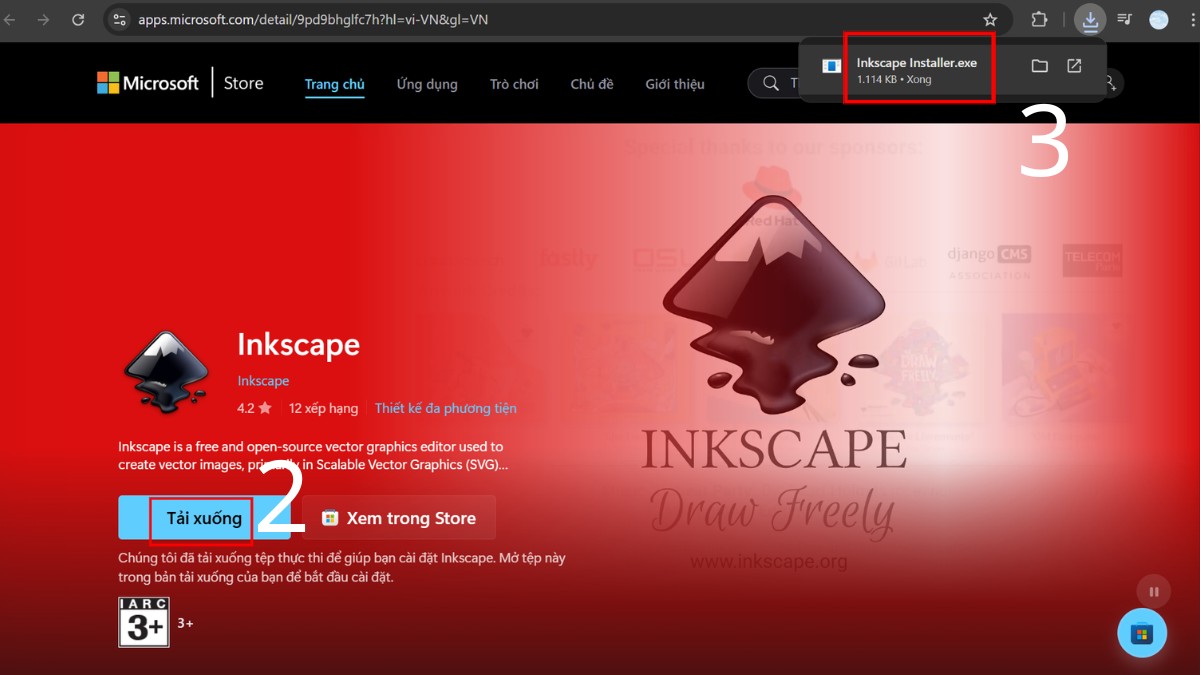Reload the page using the refresh icon
Image resolution: width=1200 pixels, height=675 pixels.
point(78,19)
